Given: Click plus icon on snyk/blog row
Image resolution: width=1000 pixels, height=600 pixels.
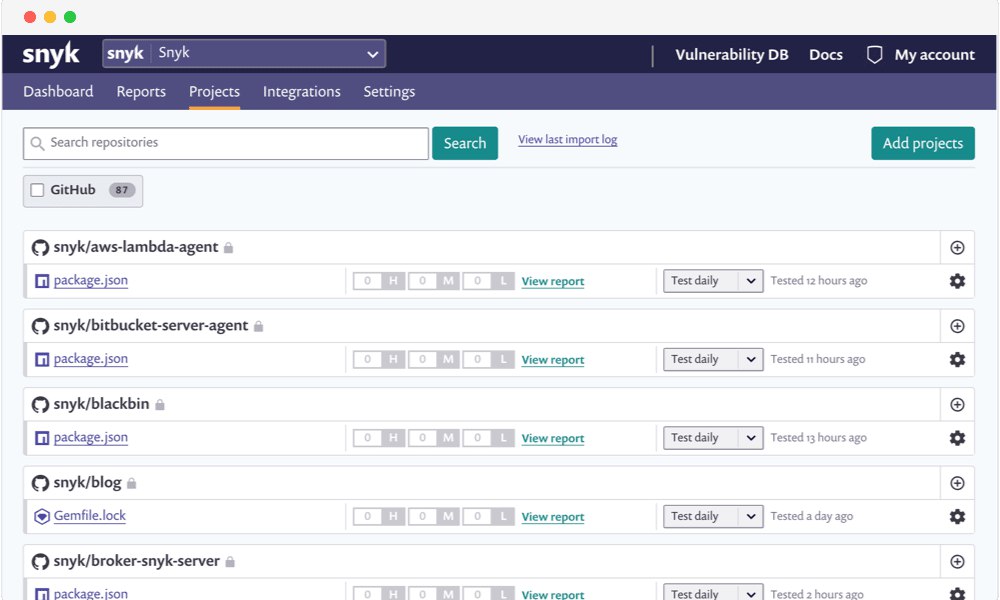Looking at the screenshot, I should [957, 483].
